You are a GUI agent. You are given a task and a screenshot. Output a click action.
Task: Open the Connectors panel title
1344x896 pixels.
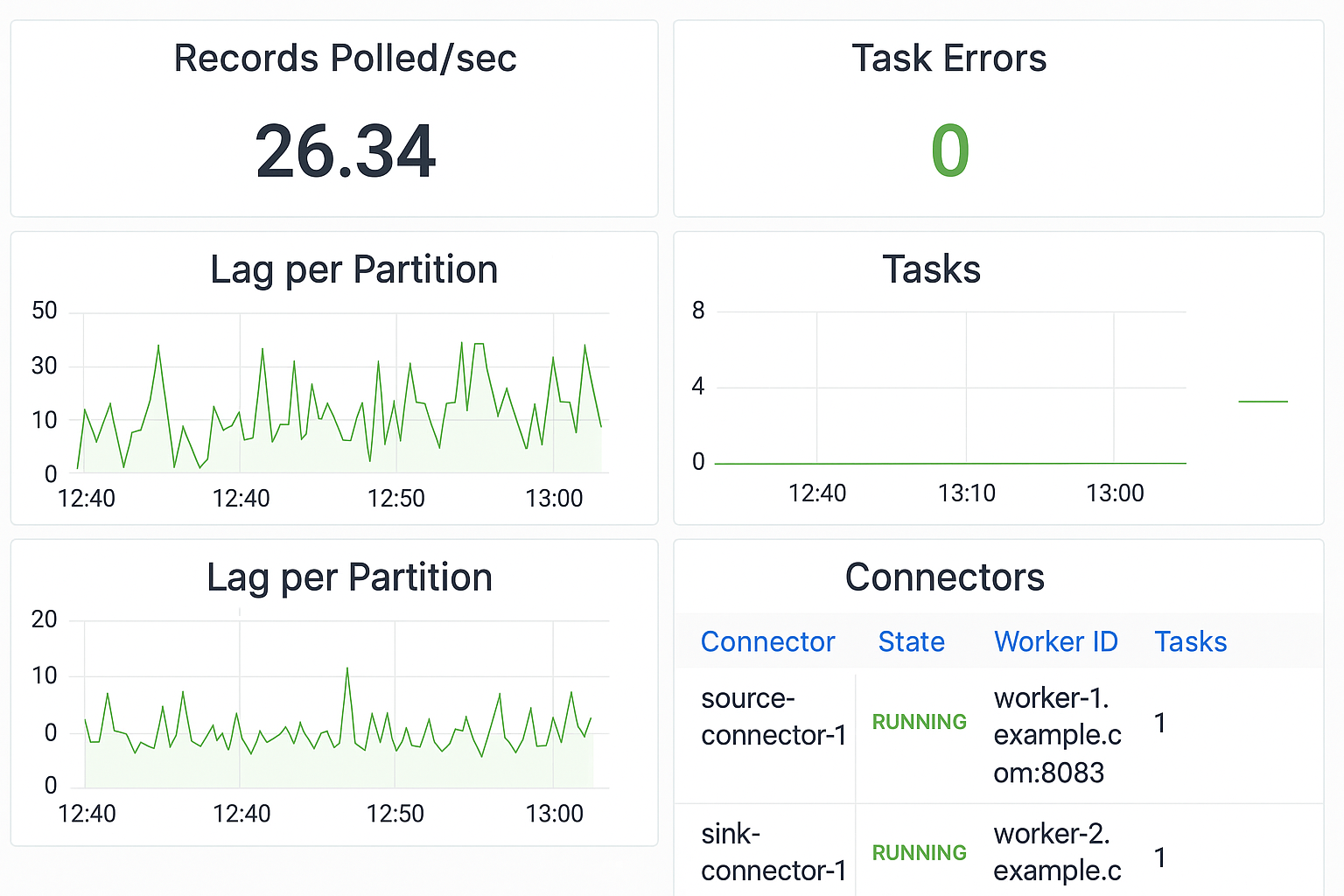[944, 577]
